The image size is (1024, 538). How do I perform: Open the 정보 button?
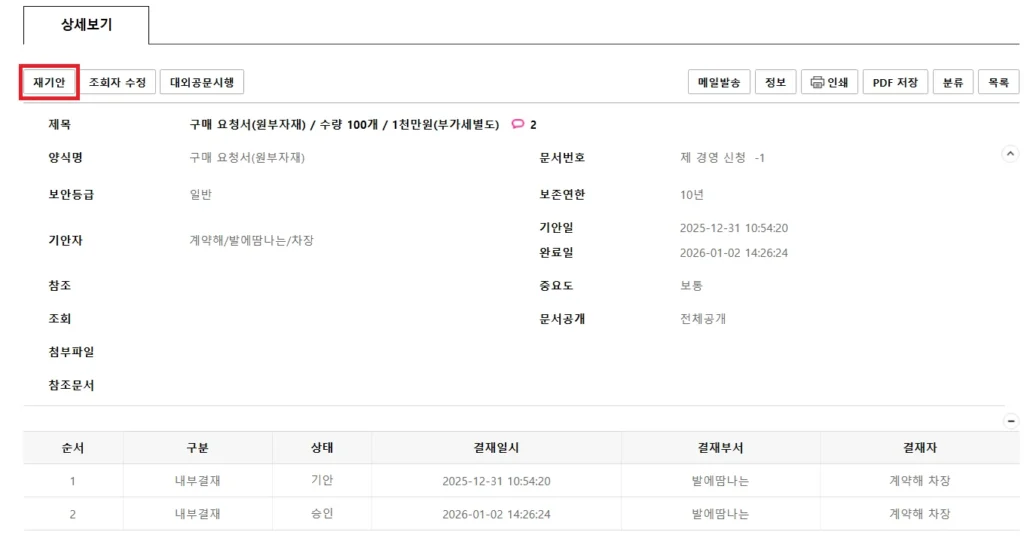click(x=775, y=82)
